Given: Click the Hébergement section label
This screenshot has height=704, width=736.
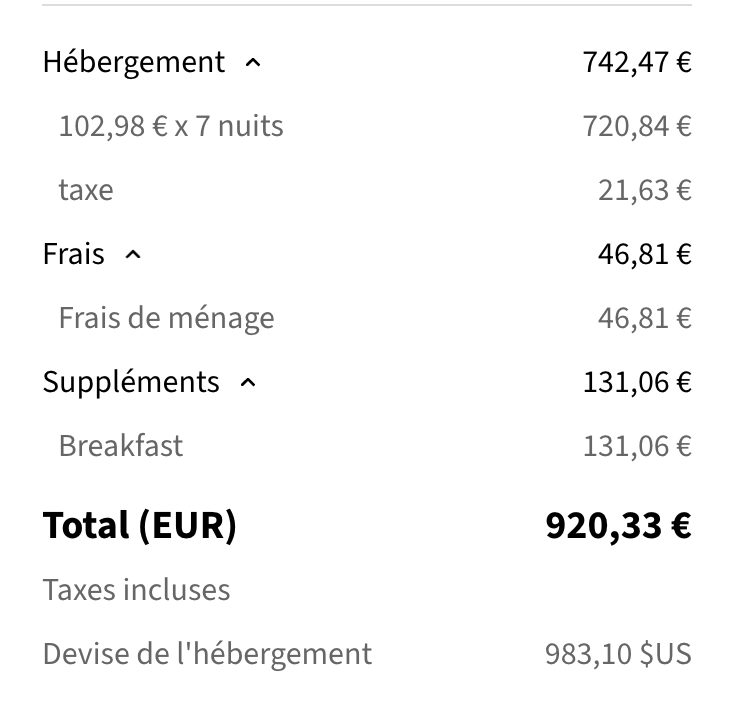Looking at the screenshot, I should click(134, 62).
